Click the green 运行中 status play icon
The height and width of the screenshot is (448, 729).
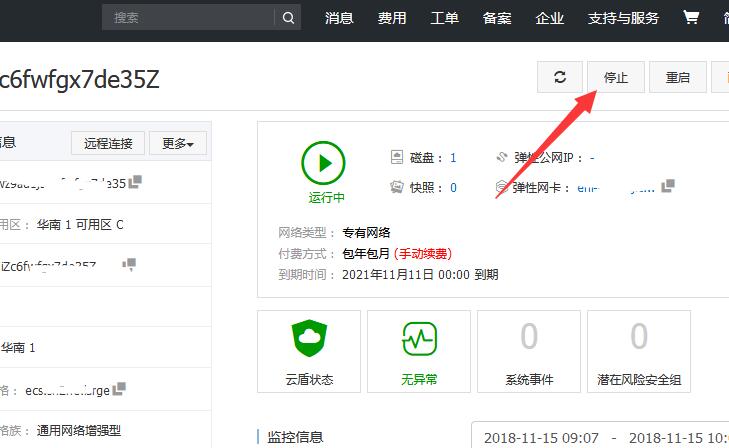coord(324,162)
